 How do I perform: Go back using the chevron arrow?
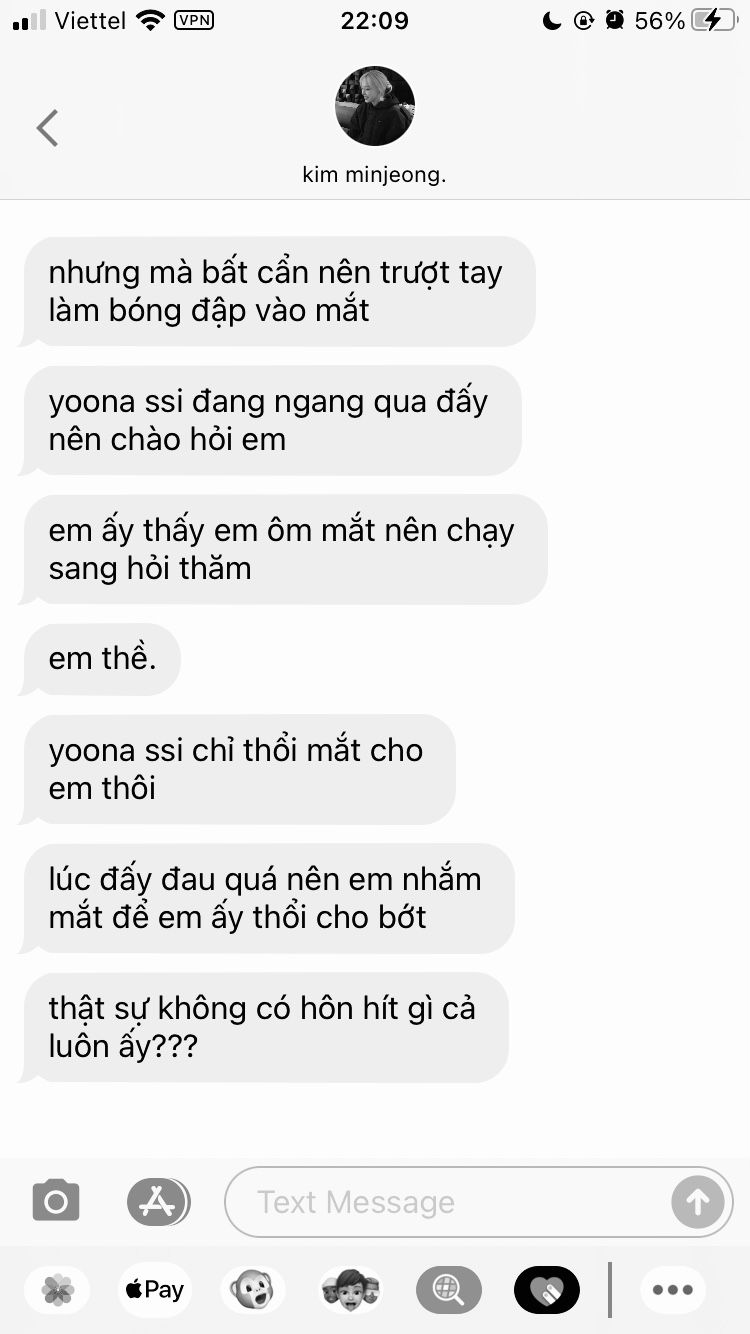tap(47, 128)
